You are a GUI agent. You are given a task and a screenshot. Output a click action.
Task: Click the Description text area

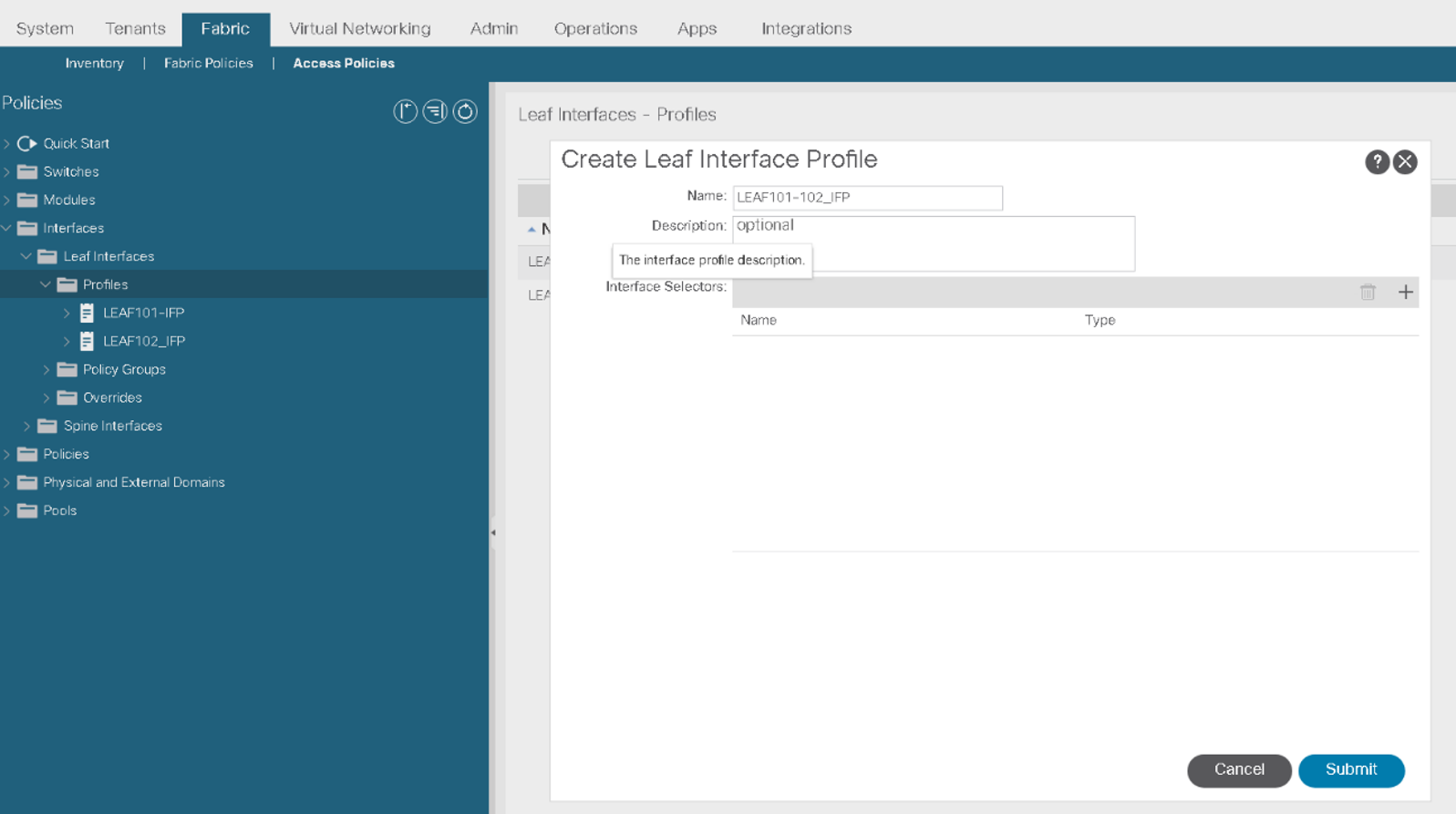click(934, 243)
